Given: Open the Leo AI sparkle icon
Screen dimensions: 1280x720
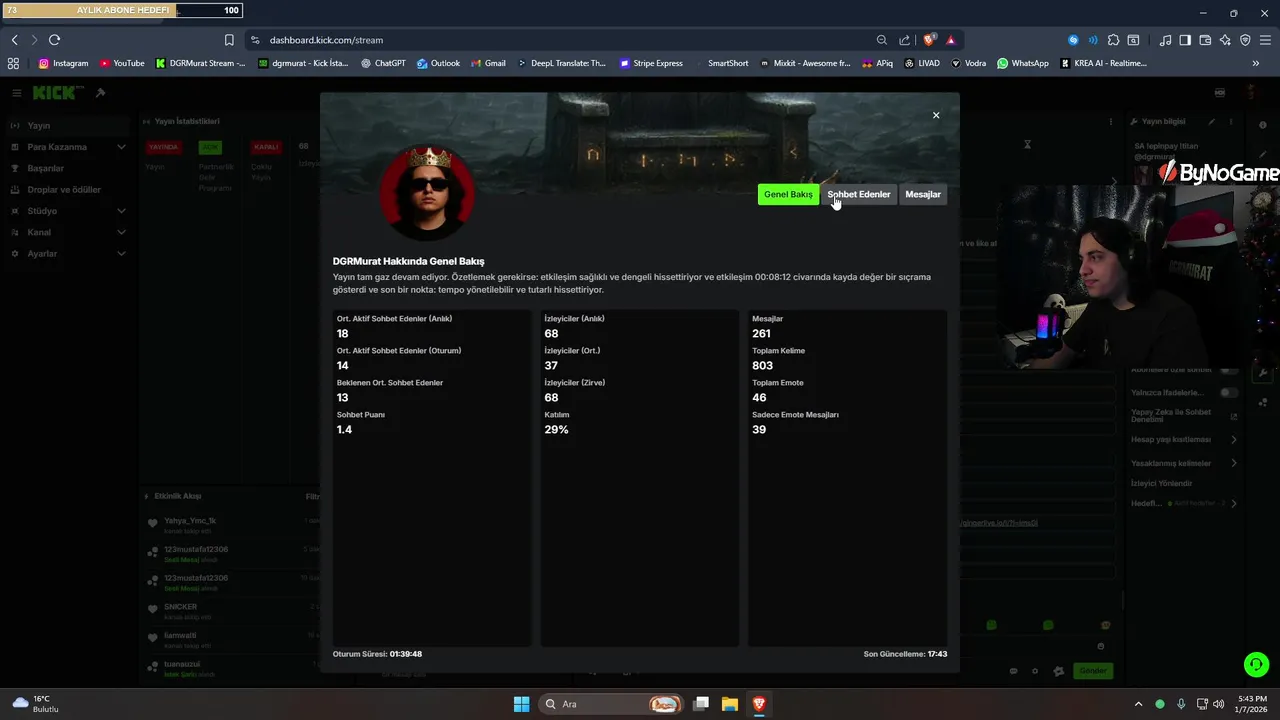Looking at the screenshot, I should [x=1225, y=40].
